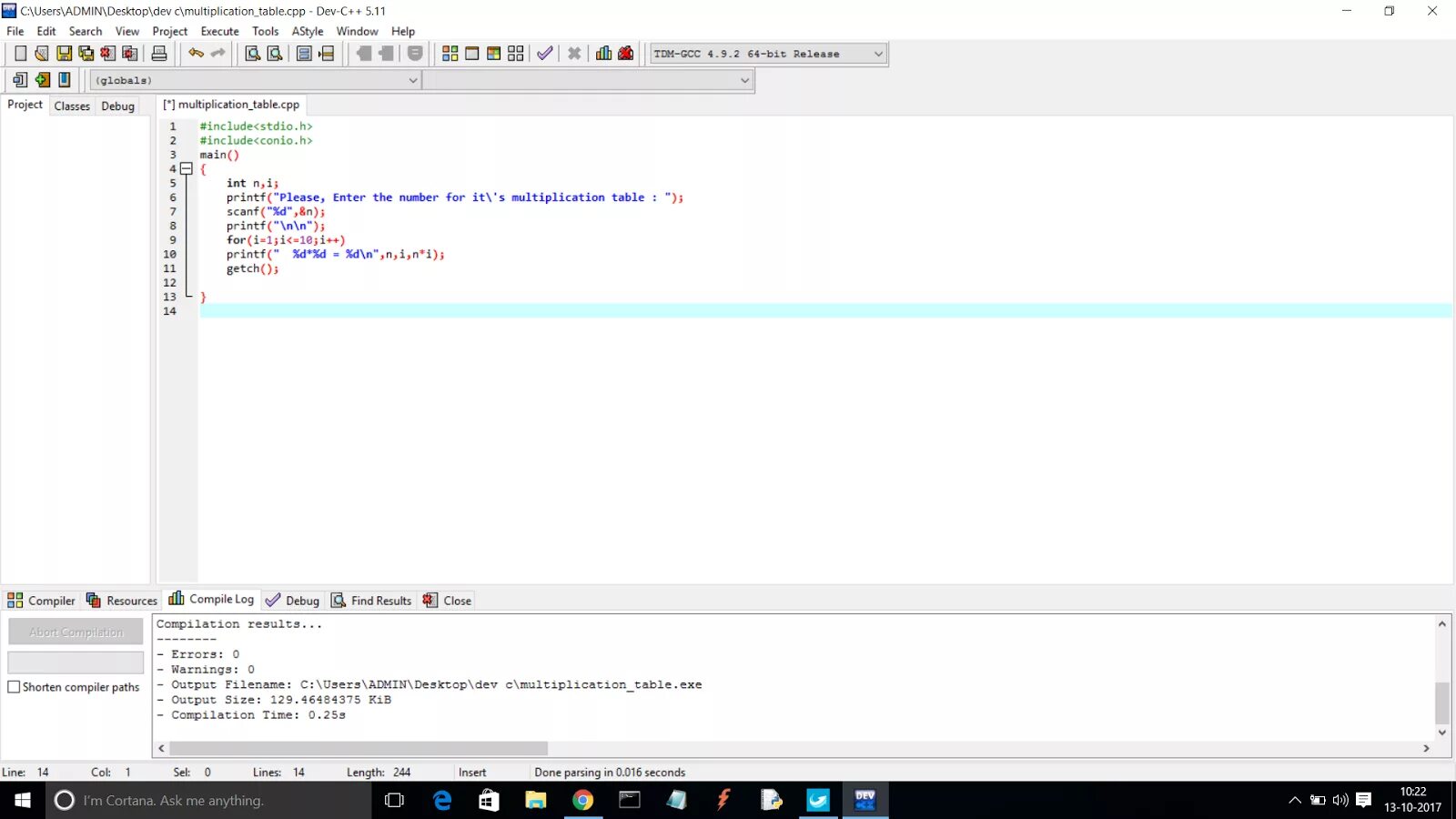Open the empty function members dropdown
The image size is (1456, 819).
point(588,80)
